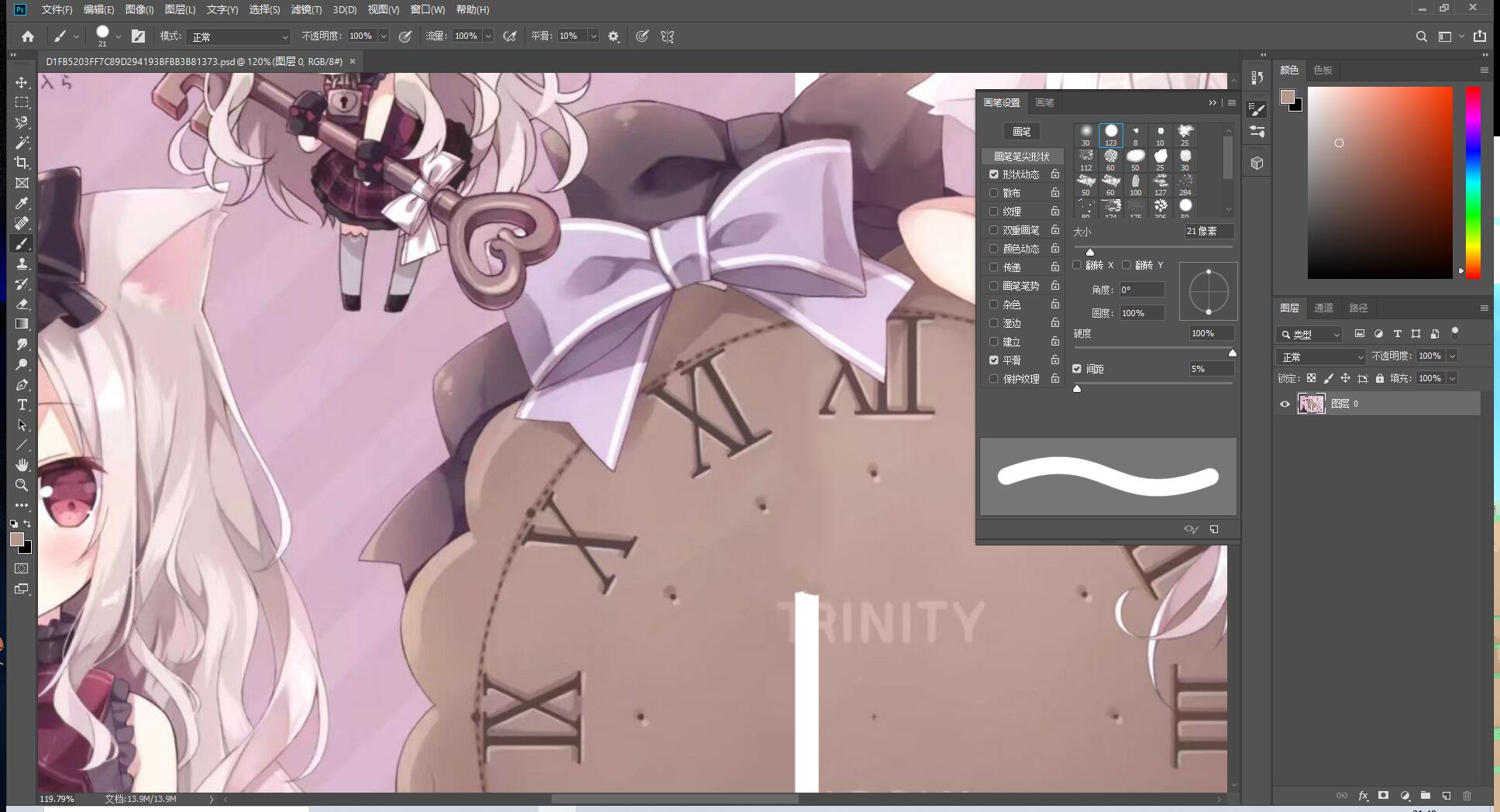This screenshot has height=812, width=1500.
Task: Open the layers 填充 fill dropdown
Action: point(1453,378)
